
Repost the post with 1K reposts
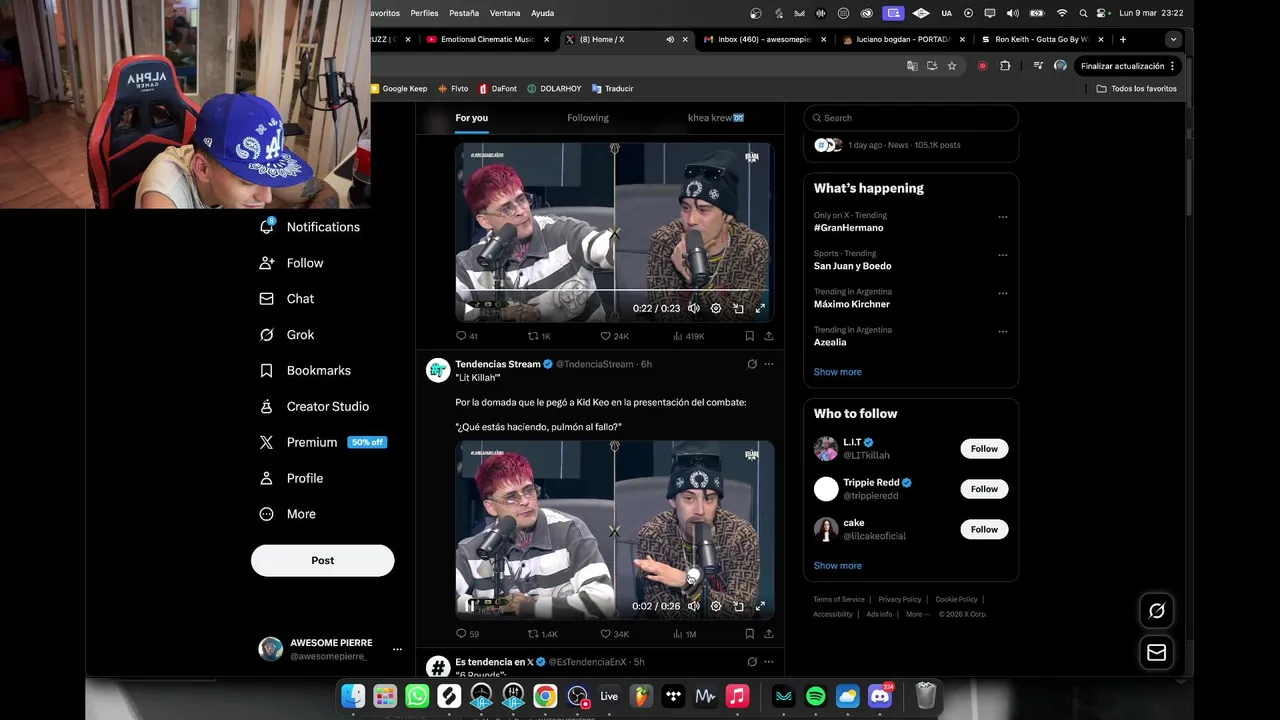(x=540, y=336)
